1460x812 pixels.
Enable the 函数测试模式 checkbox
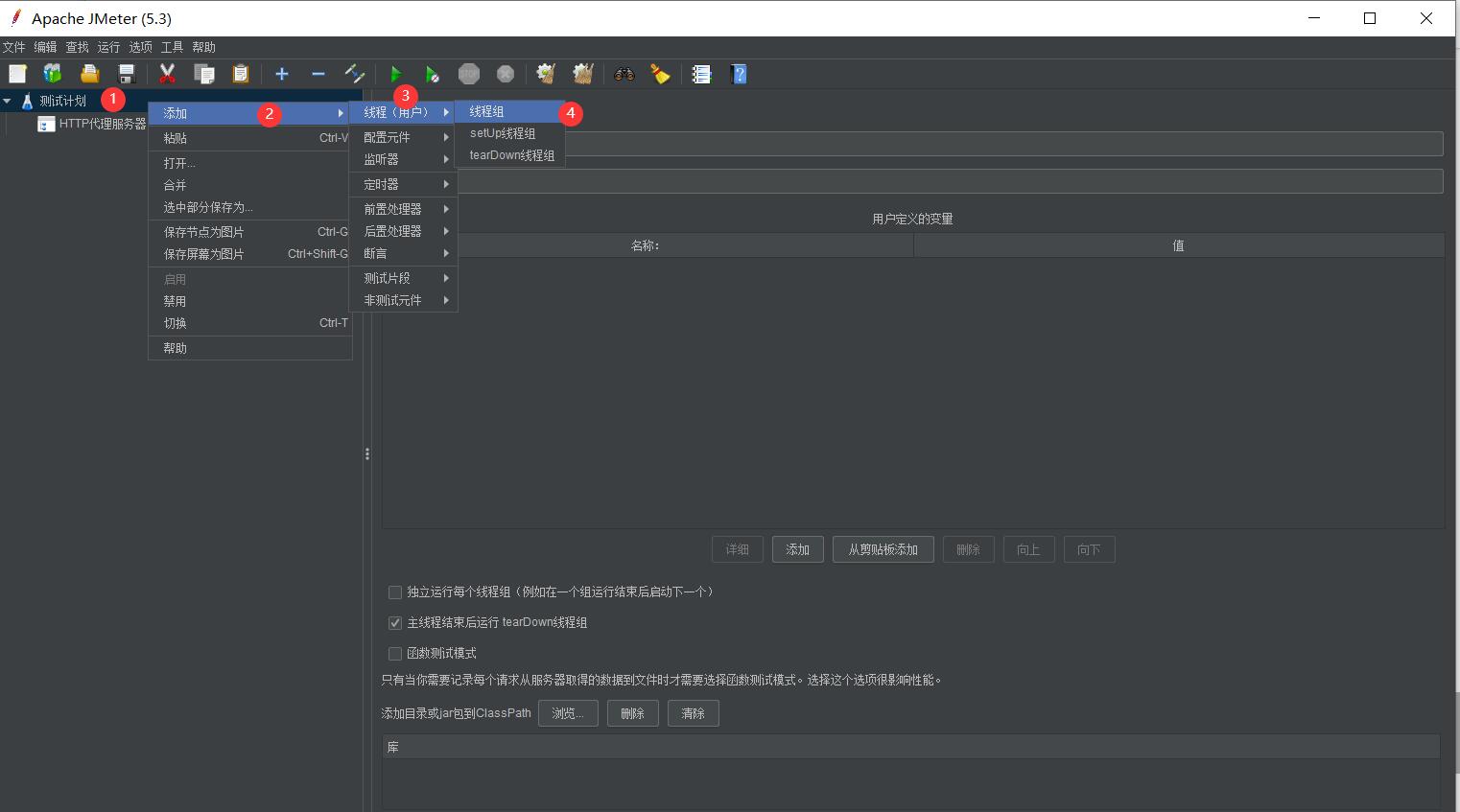pos(394,654)
